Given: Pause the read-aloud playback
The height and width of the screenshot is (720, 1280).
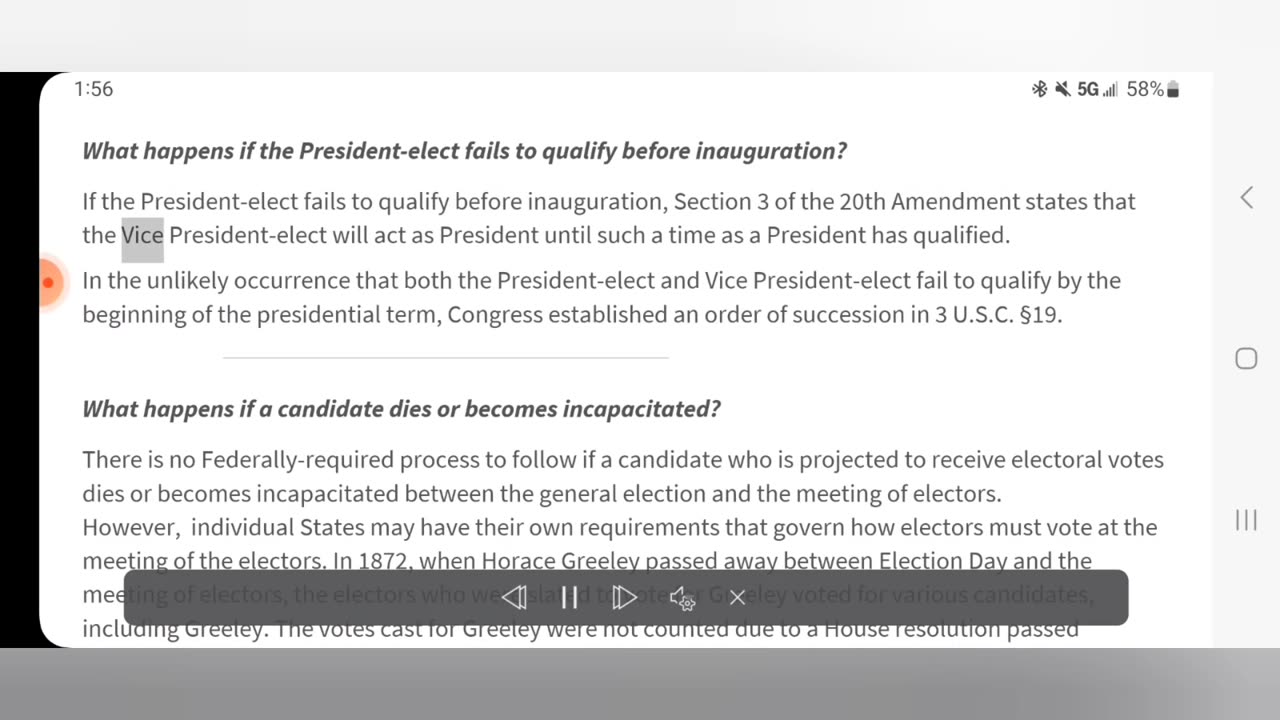Looking at the screenshot, I should tap(569, 598).
